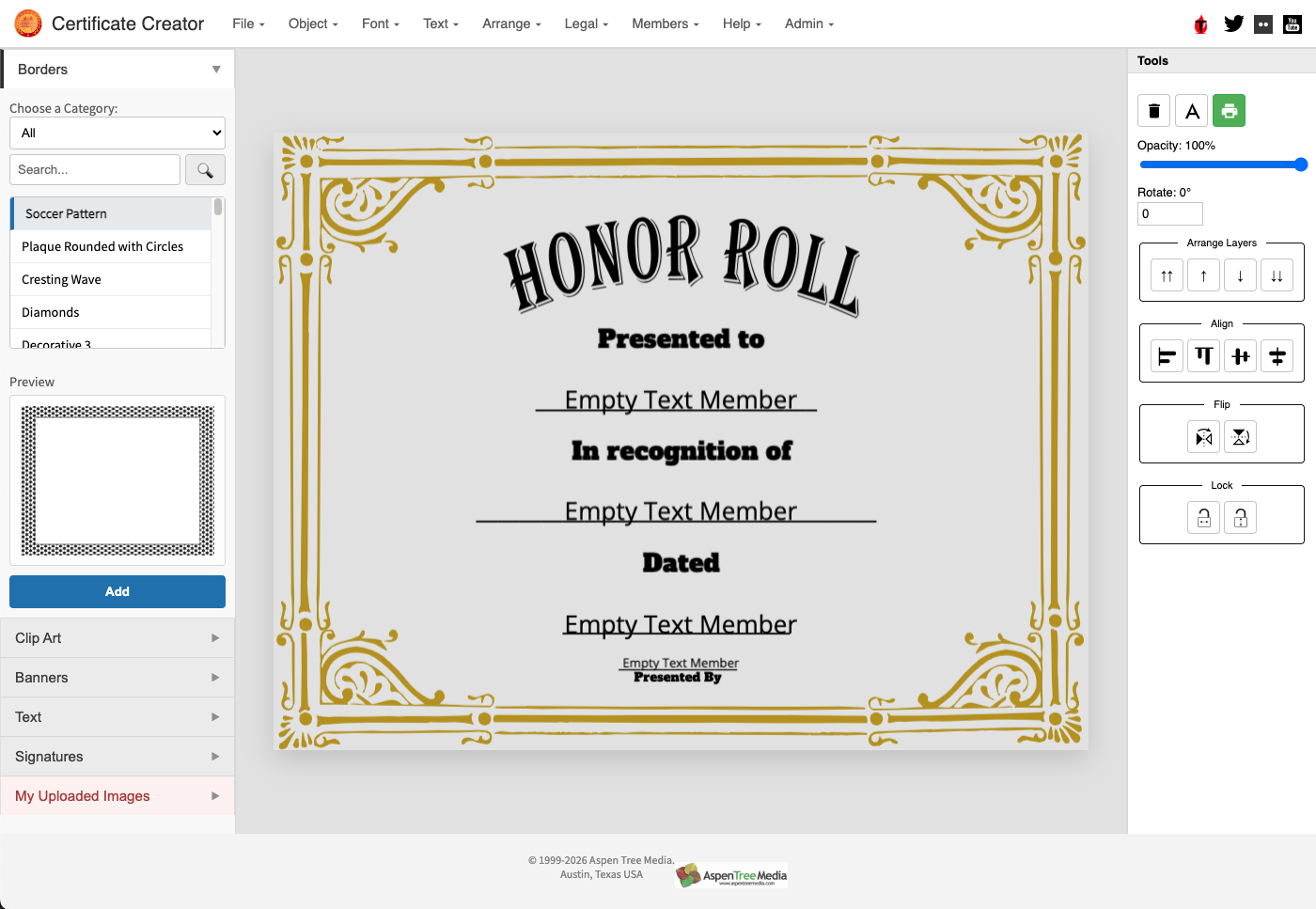Open the Members menu
Viewport: 1316px width, 909px height.
pos(665,24)
